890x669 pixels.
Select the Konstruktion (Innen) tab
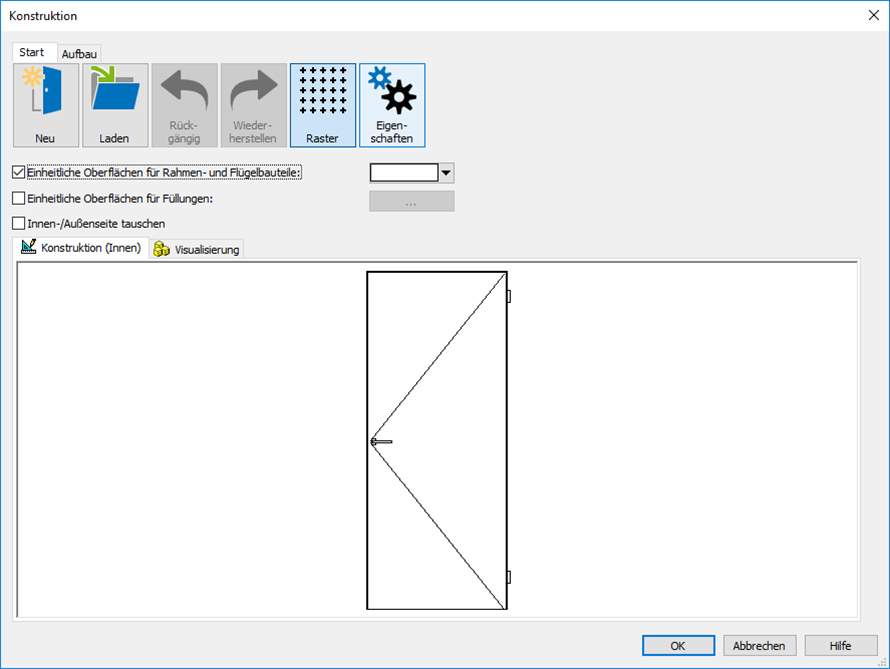coord(81,247)
